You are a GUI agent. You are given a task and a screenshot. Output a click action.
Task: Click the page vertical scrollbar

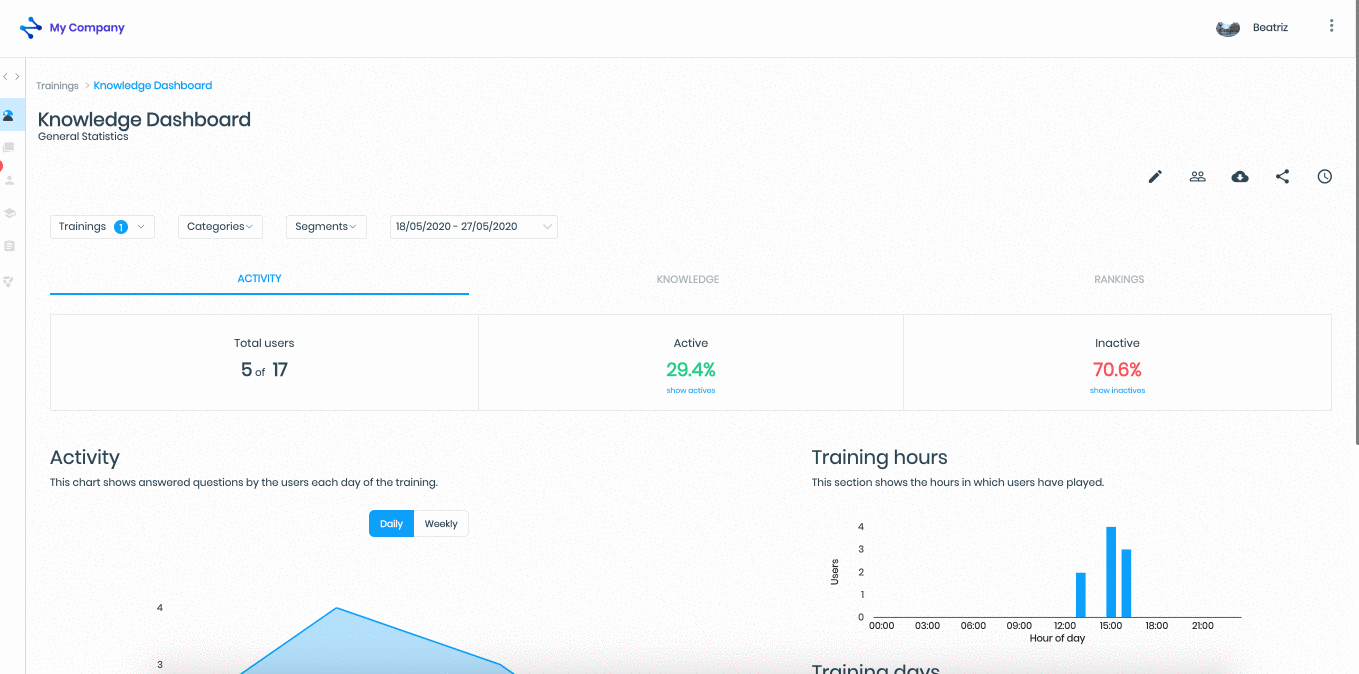(x=1356, y=222)
